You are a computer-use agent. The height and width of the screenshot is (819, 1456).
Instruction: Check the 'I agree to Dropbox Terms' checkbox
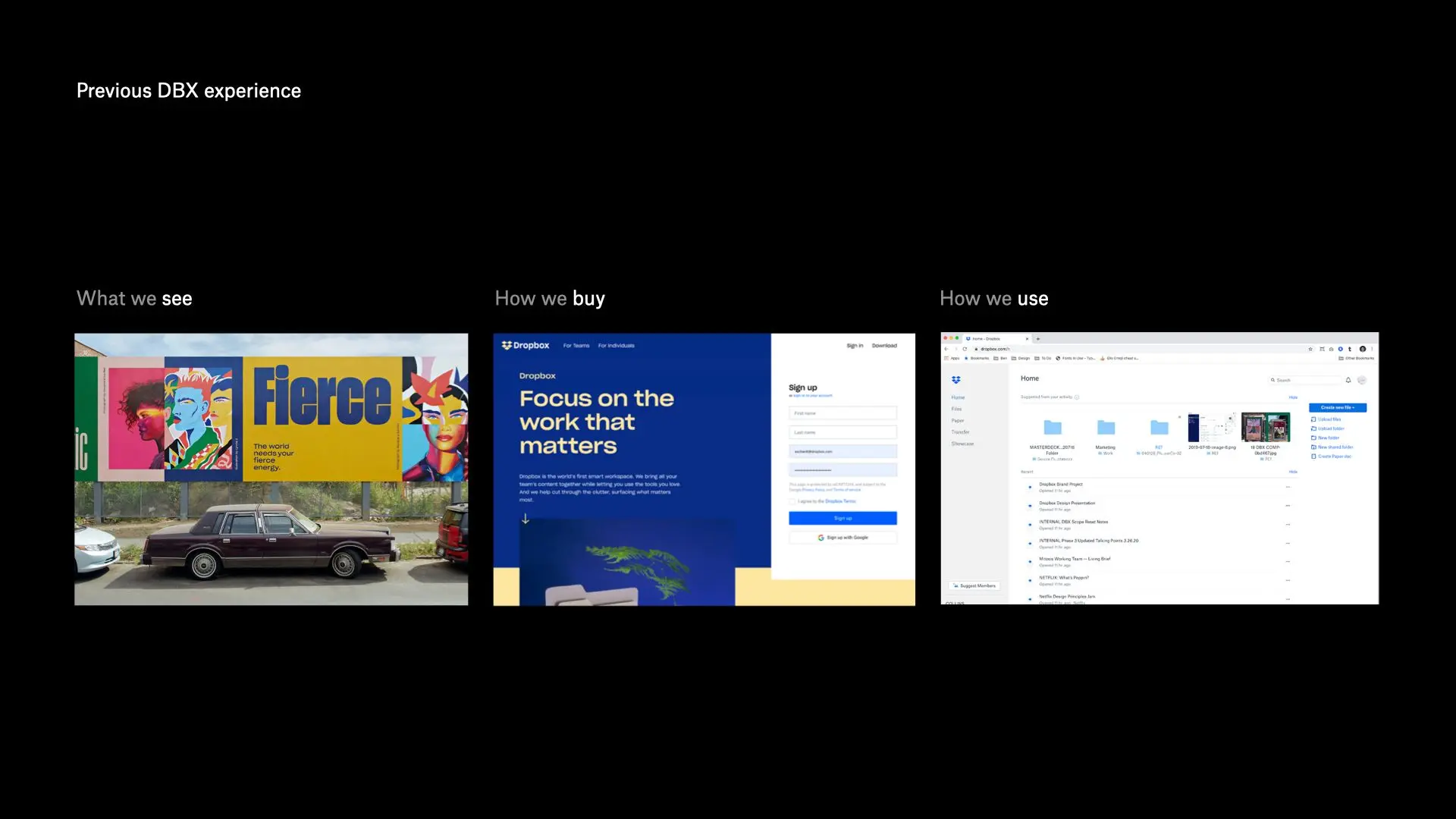tap(792, 501)
